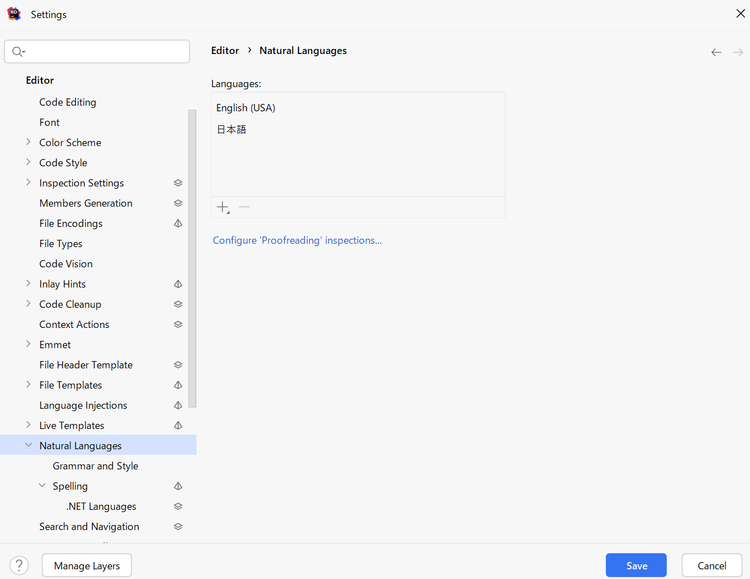Image resolution: width=750 pixels, height=579 pixels.
Task: Cancel the settings changes
Action: coord(712,565)
